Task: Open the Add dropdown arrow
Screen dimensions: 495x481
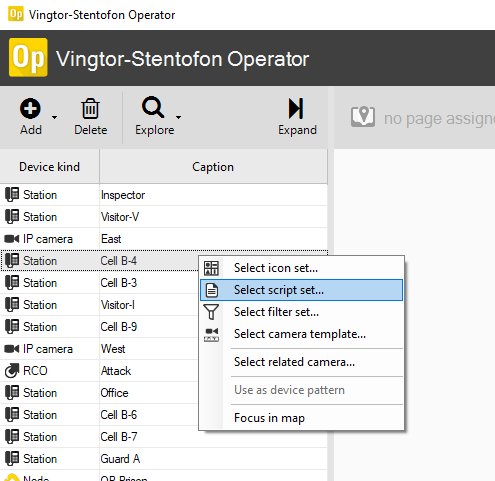Action: [x=54, y=117]
